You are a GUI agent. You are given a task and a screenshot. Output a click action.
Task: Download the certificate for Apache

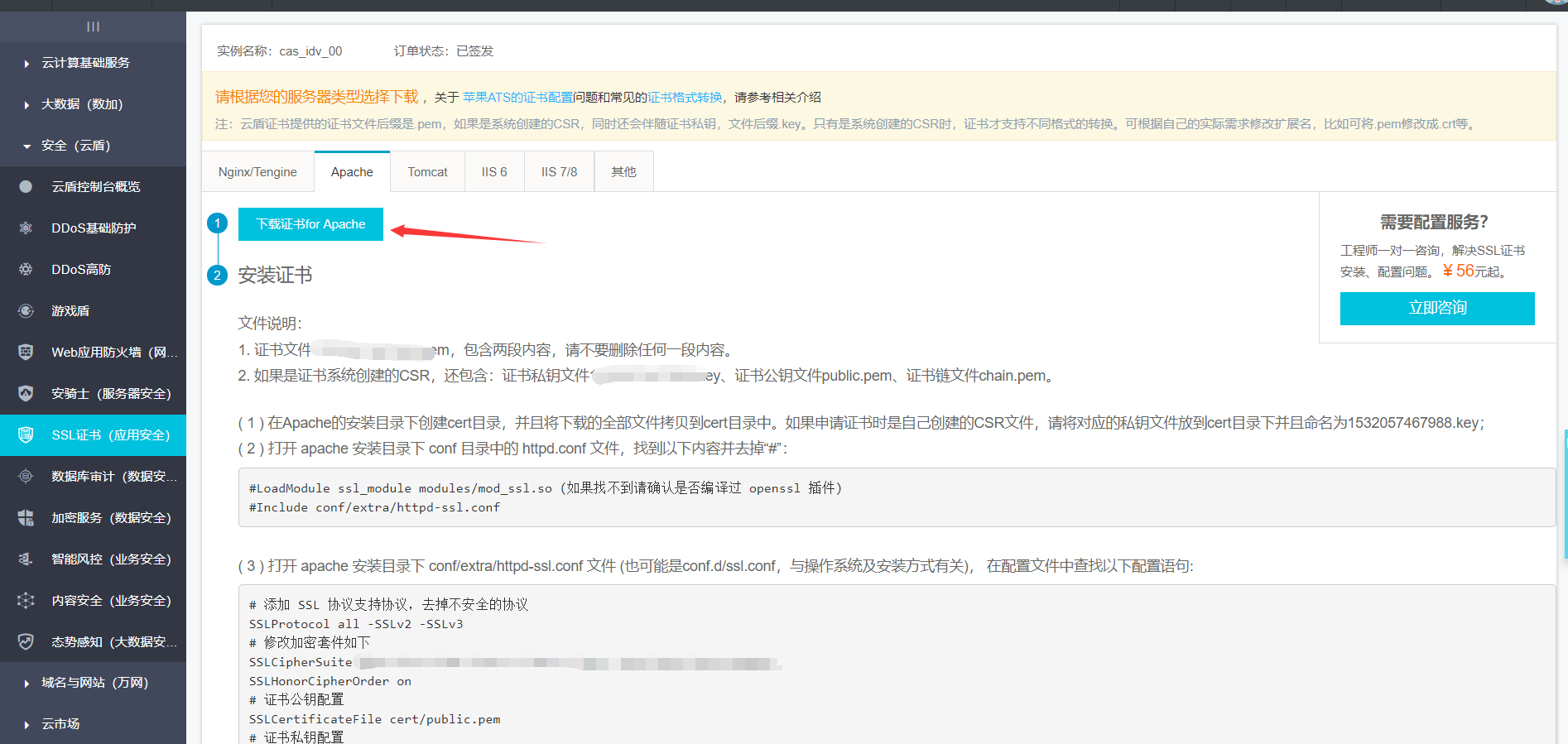pos(310,224)
